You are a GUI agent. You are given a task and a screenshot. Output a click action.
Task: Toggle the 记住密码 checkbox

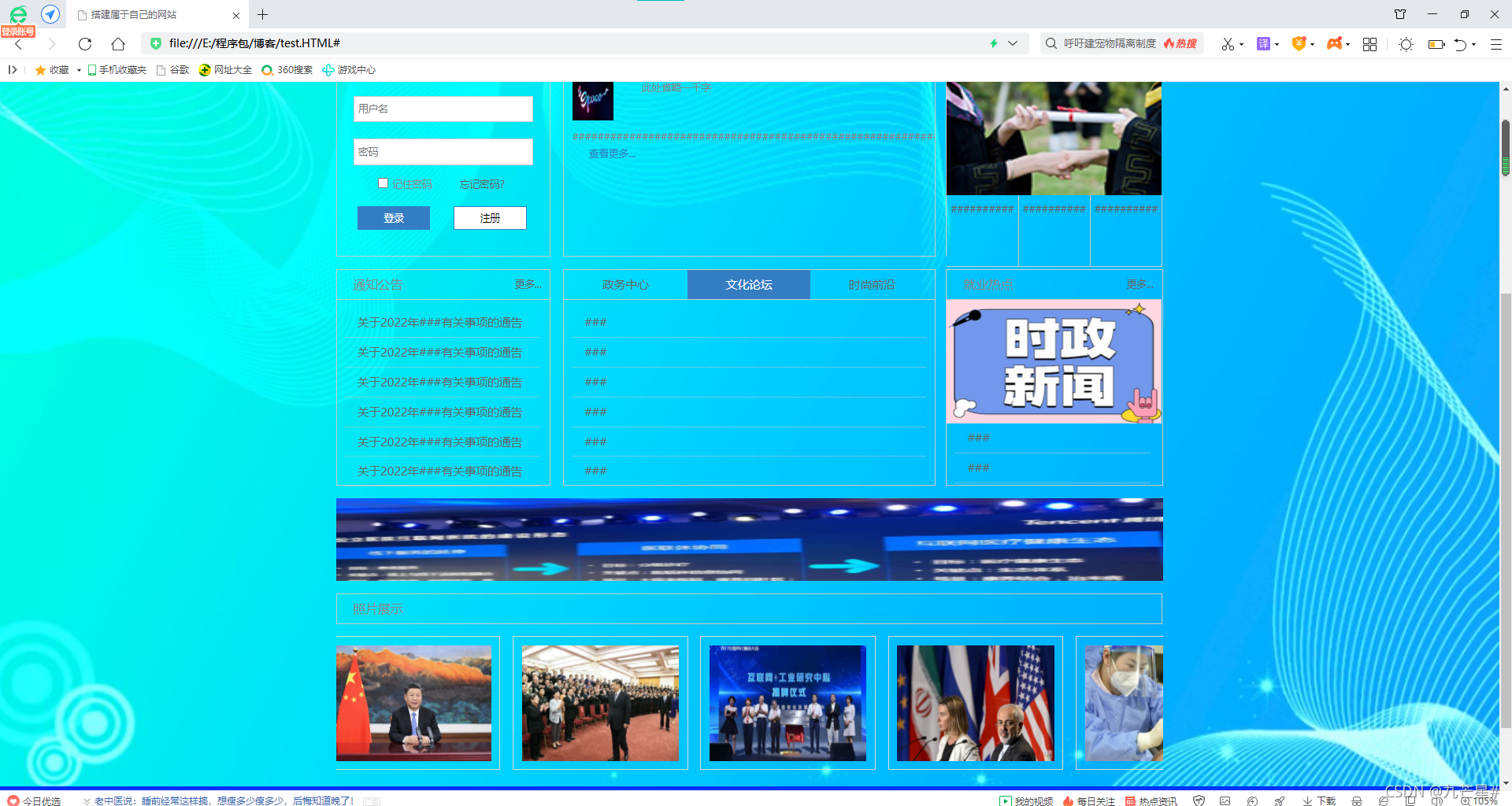[383, 183]
